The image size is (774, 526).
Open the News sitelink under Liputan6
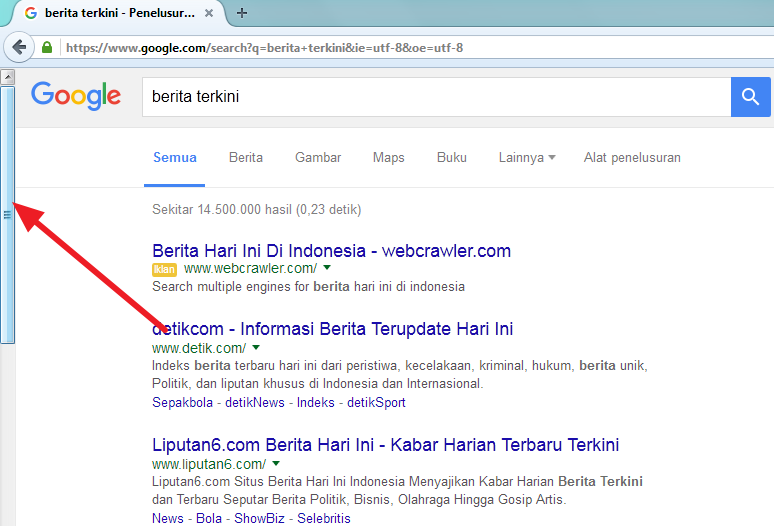(x=168, y=519)
